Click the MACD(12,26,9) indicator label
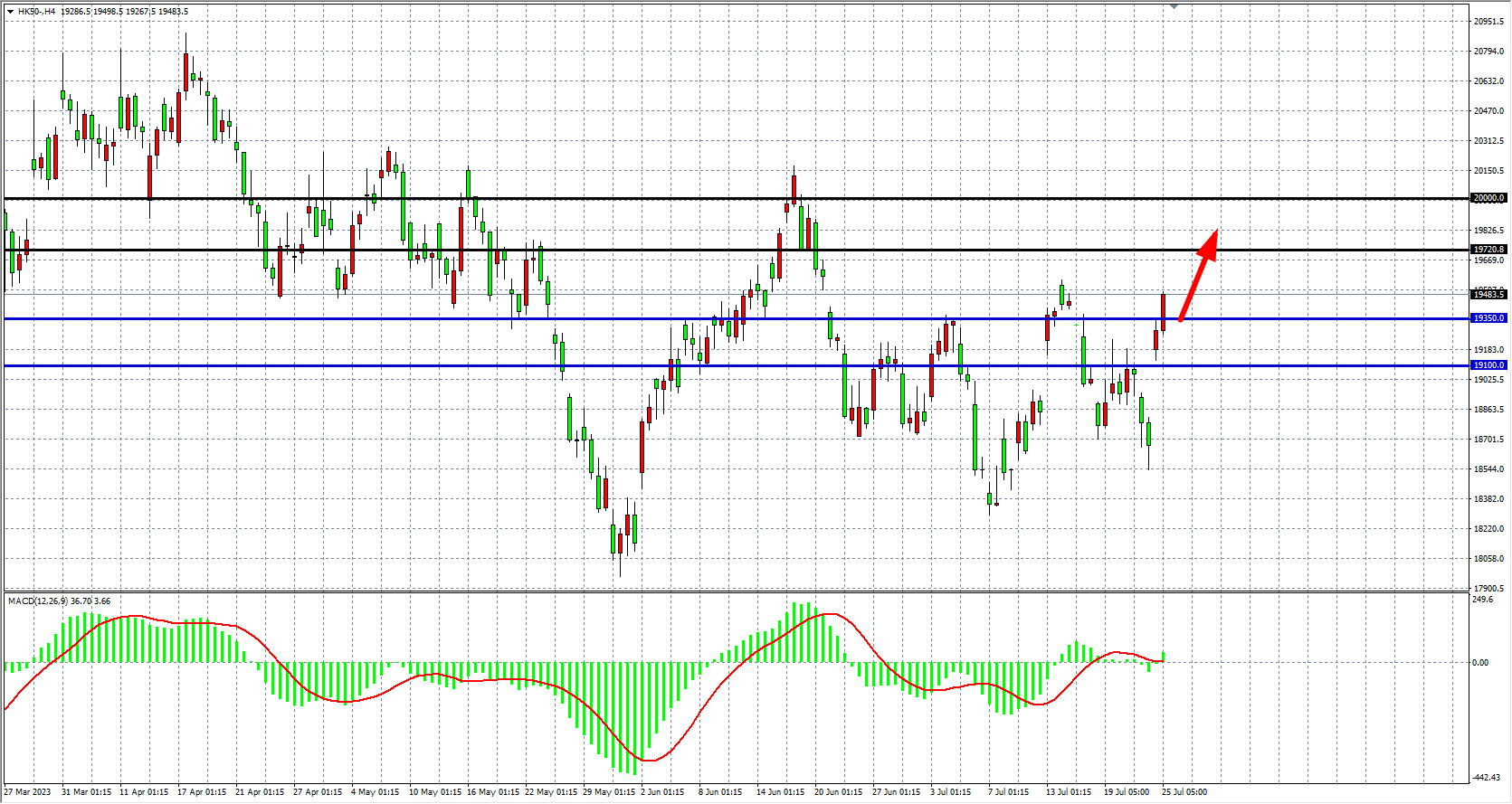The height and width of the screenshot is (804, 1512). click(37, 601)
